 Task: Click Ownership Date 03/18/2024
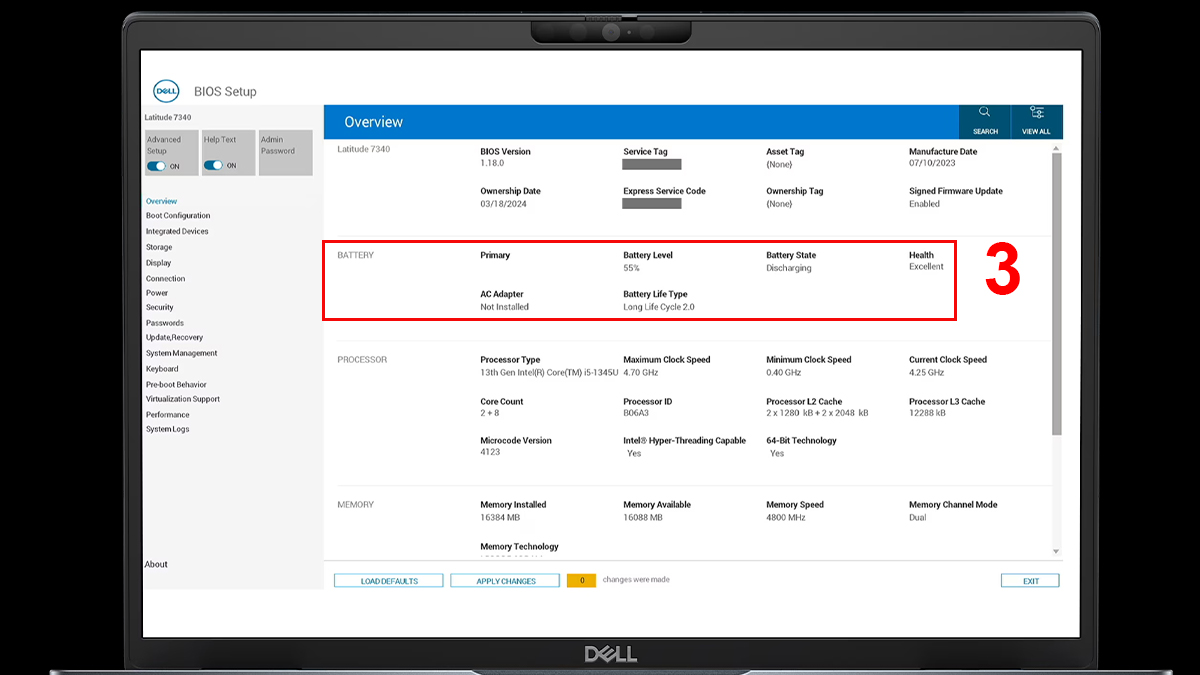503,204
